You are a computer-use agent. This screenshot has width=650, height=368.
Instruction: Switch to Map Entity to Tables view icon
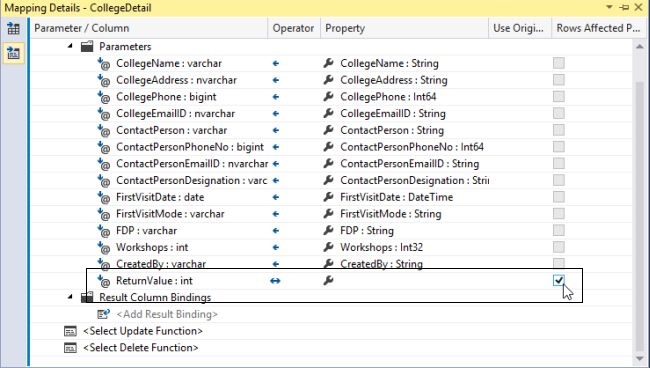coord(13,29)
